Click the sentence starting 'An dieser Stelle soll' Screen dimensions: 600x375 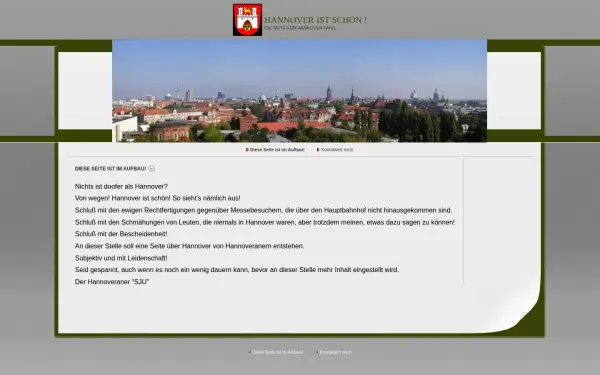189,246
